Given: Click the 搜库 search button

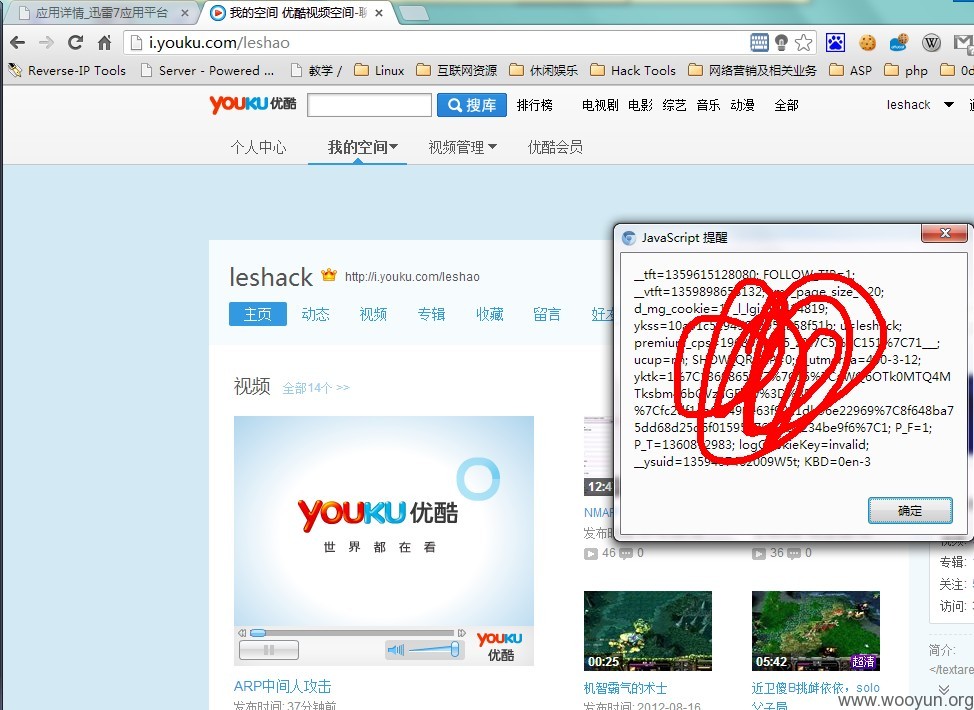Looking at the screenshot, I should (472, 105).
